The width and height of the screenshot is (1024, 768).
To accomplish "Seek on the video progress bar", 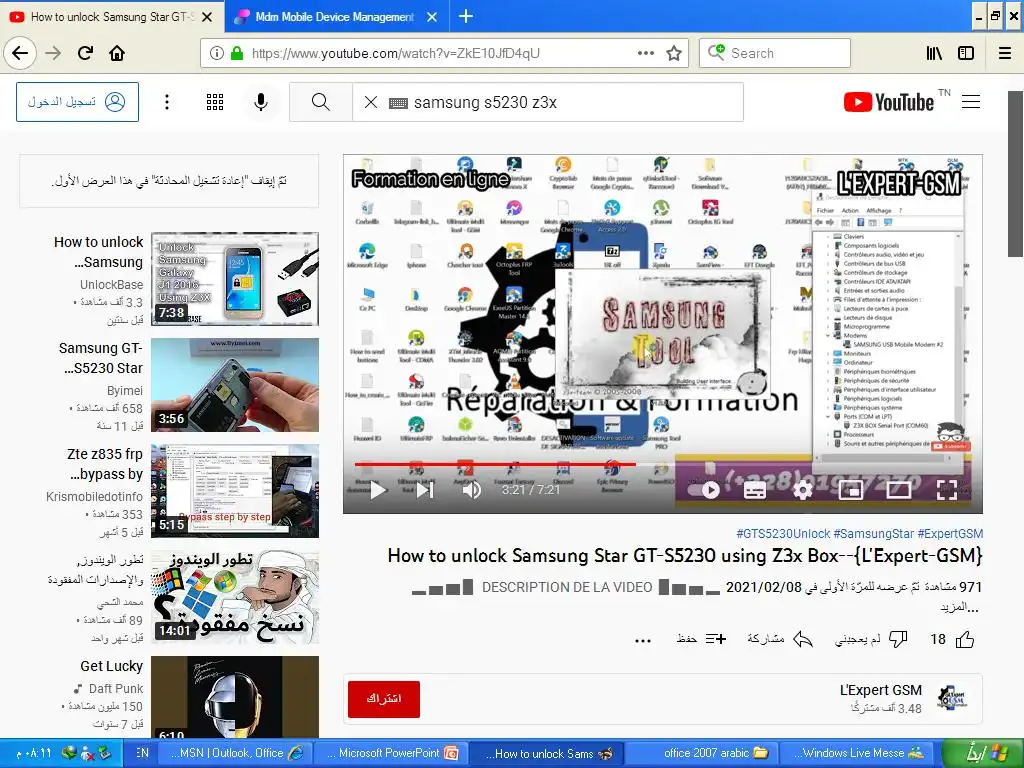I will point(663,464).
